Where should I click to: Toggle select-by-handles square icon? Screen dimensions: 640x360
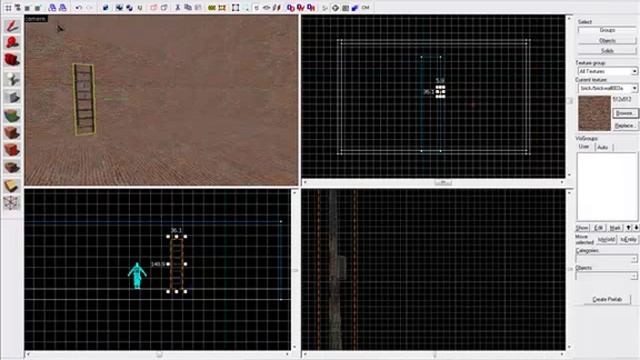tap(236, 7)
